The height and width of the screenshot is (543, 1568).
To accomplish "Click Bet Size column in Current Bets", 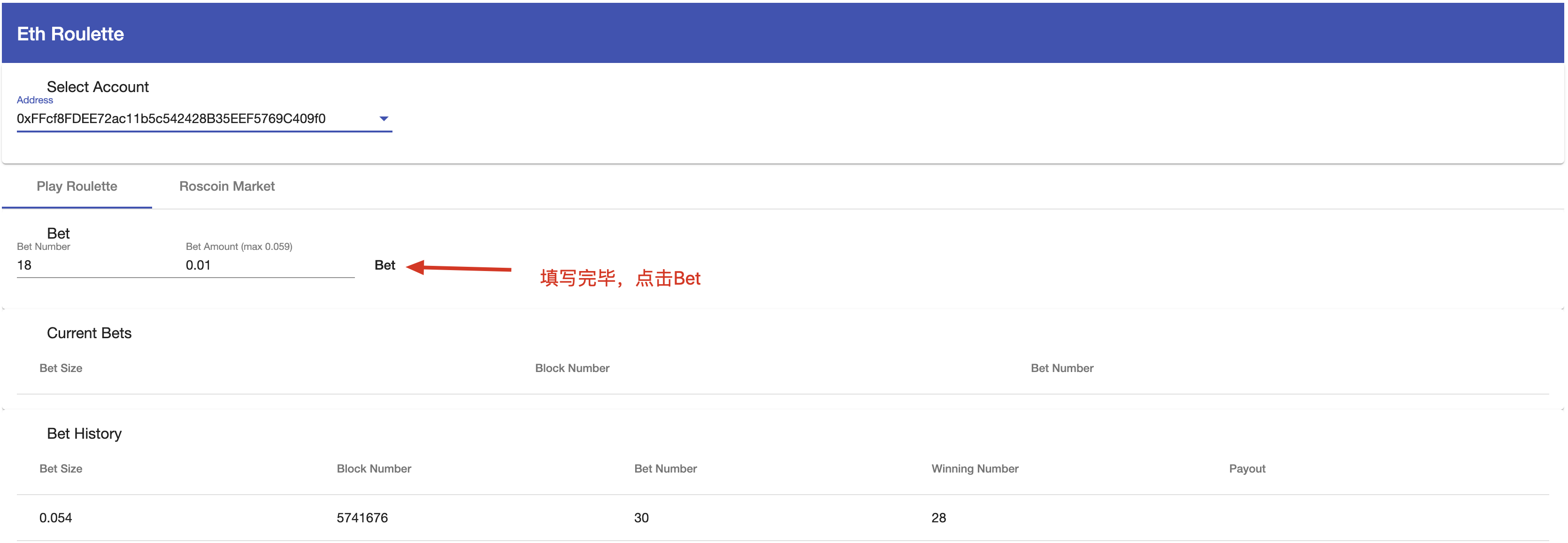I will pyautogui.click(x=61, y=368).
